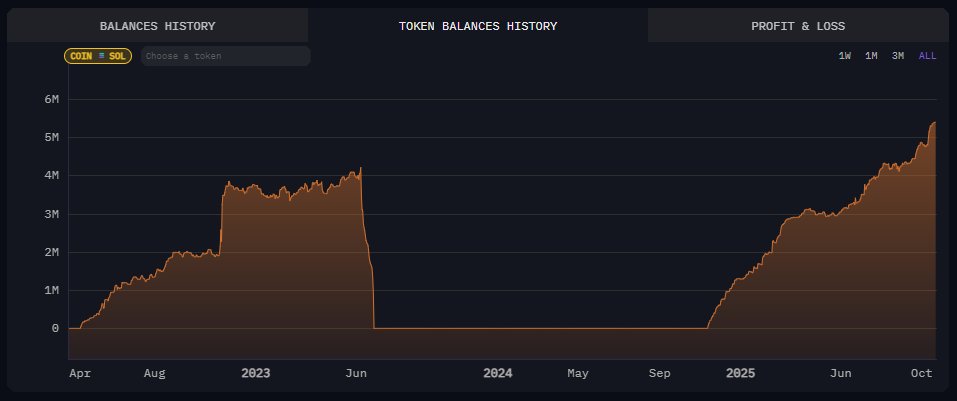Click the chart peak near June 2023
Image resolution: width=957 pixels, height=401 pixels.
(x=361, y=168)
